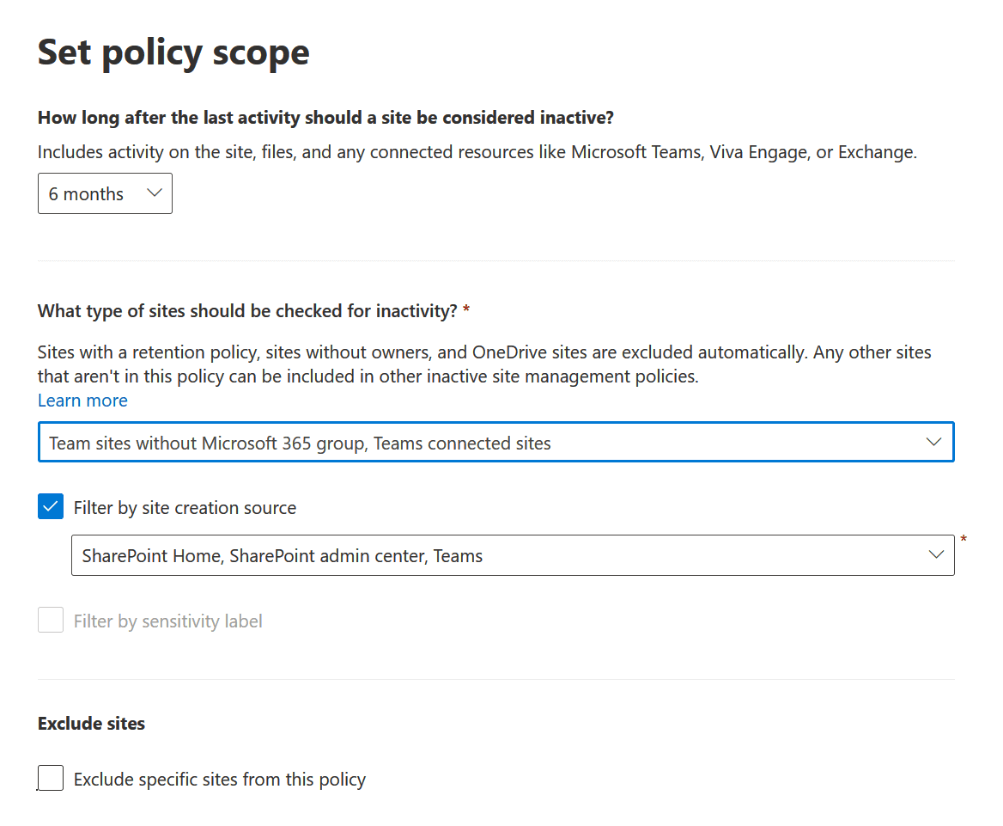Click the SharePoint Home, Teams source selector
Viewport: 1003px width, 826px height.
tap(512, 555)
